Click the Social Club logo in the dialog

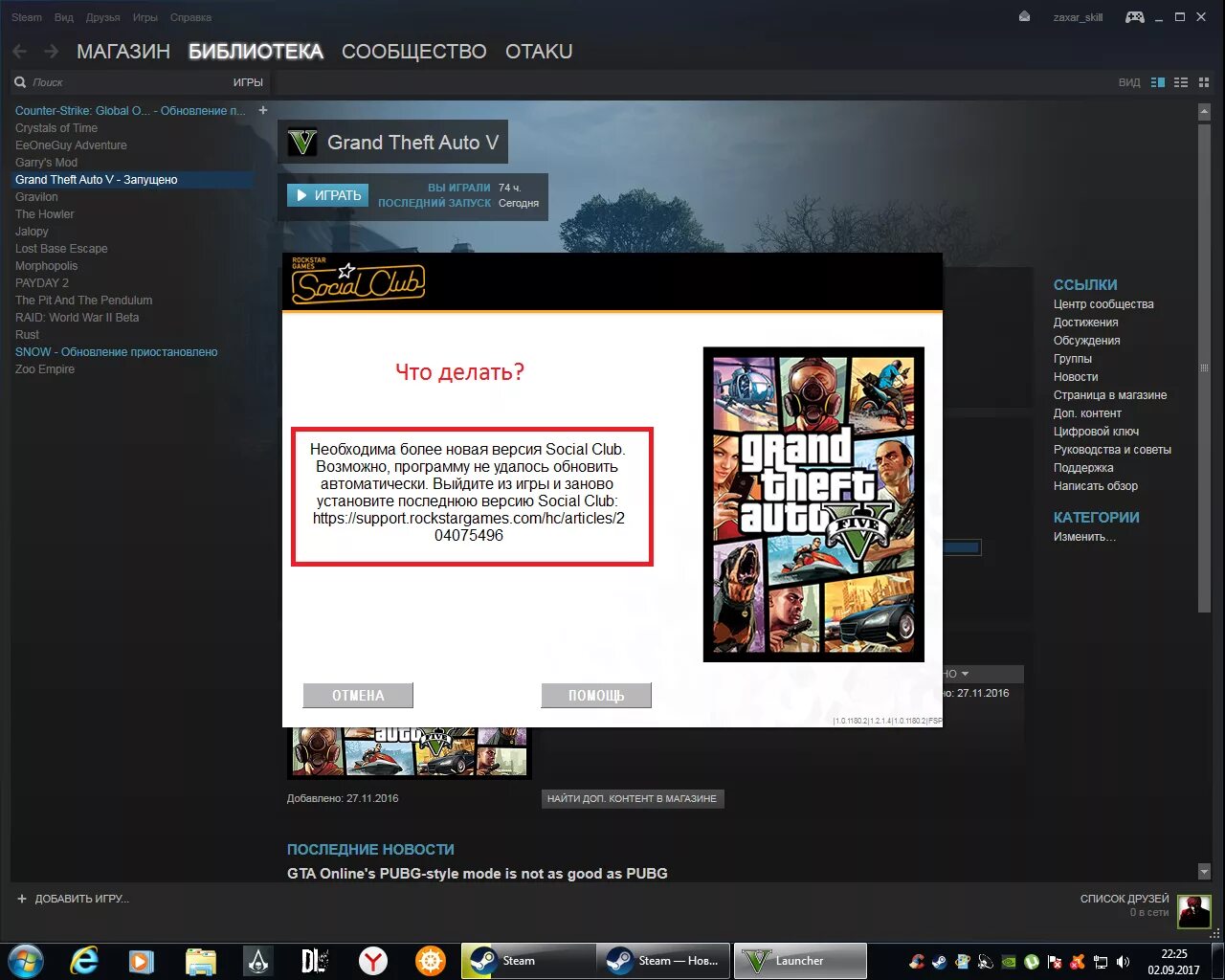pos(357,280)
